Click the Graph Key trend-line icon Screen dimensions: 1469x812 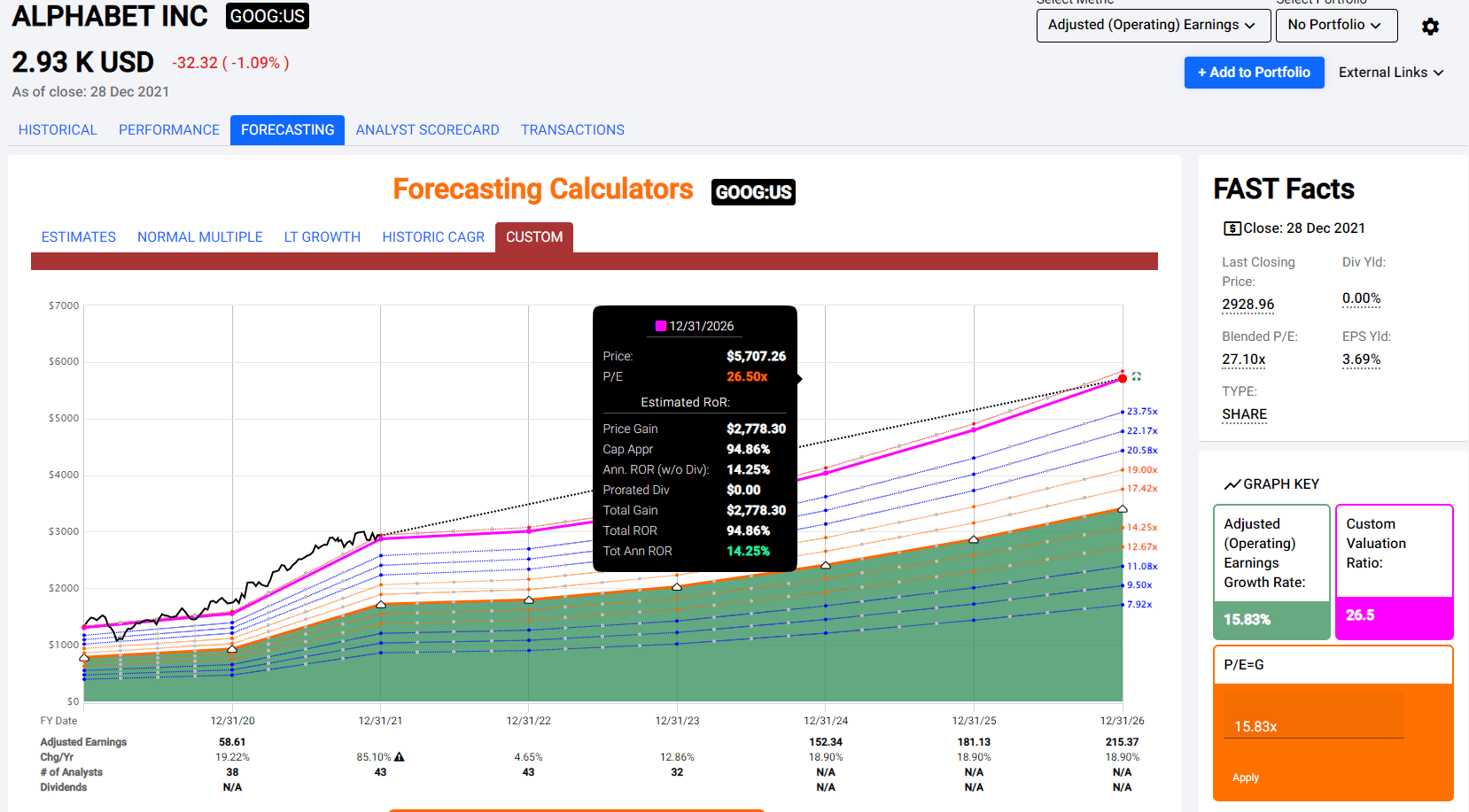click(x=1232, y=484)
